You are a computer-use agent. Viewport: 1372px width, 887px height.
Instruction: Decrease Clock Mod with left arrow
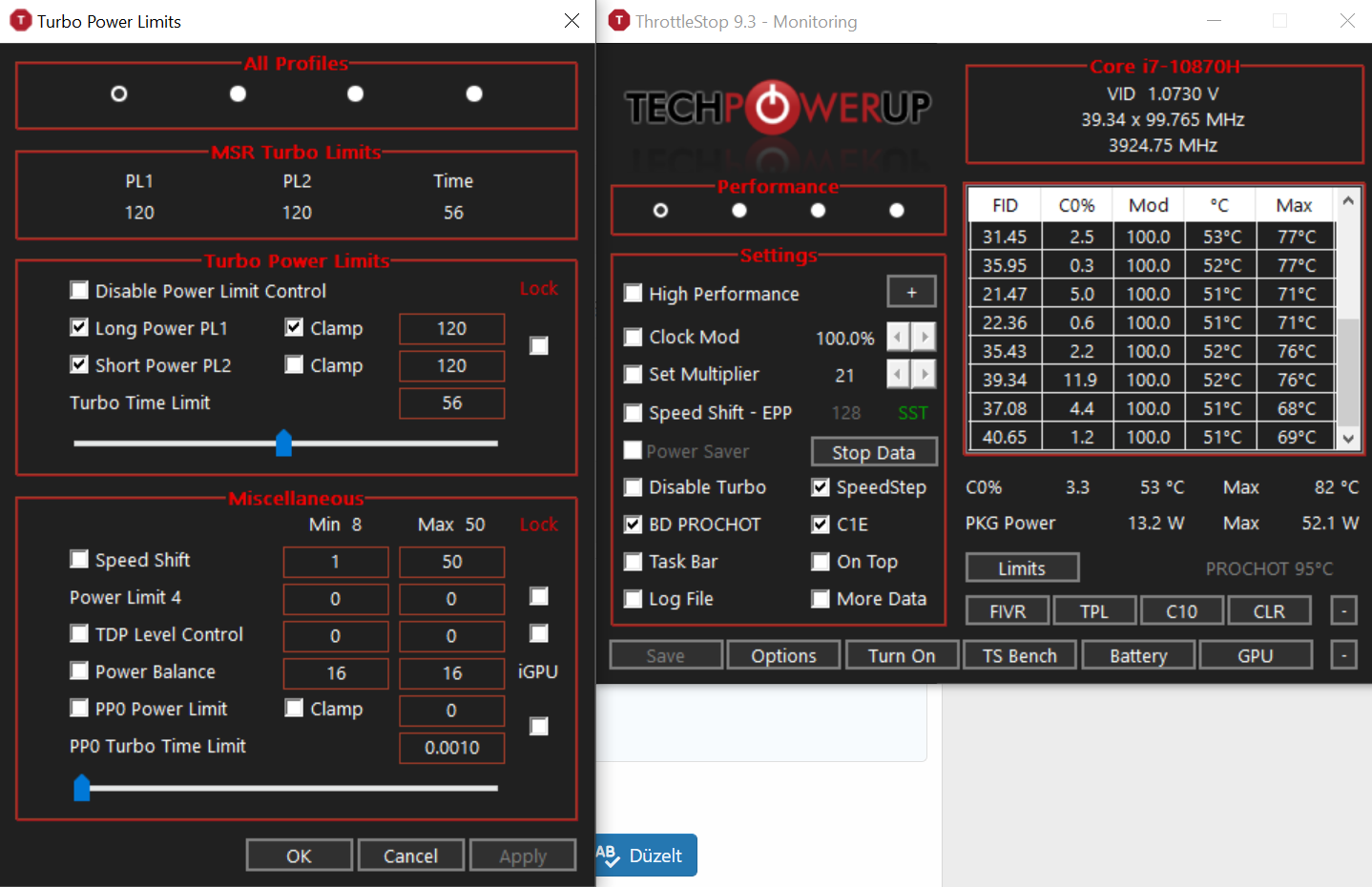899,337
